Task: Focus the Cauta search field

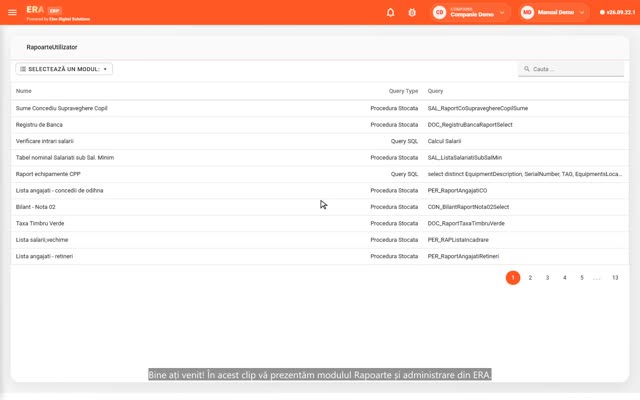Action: point(571,69)
